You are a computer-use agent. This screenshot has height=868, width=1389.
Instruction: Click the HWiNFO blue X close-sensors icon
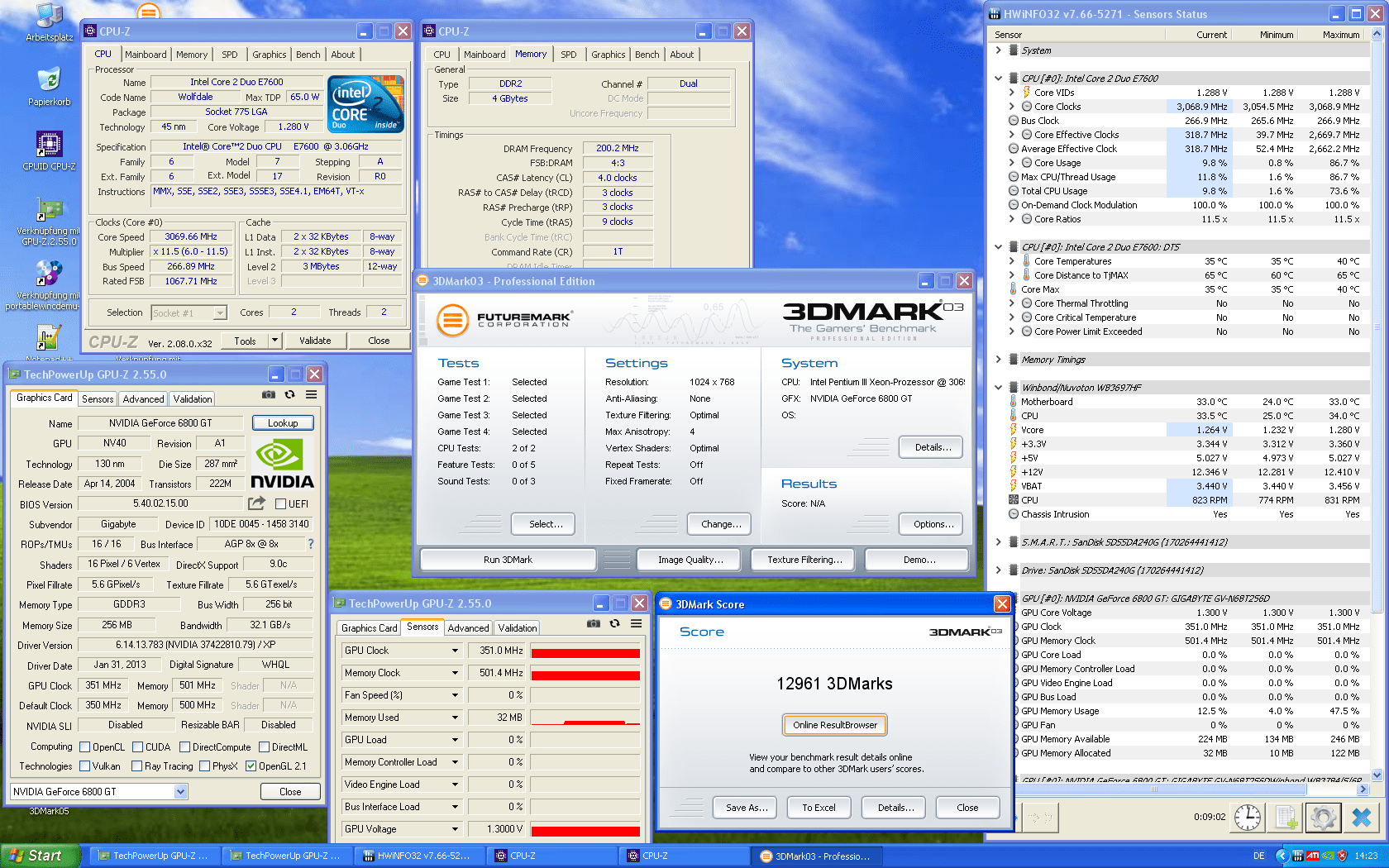pyautogui.click(x=1362, y=818)
